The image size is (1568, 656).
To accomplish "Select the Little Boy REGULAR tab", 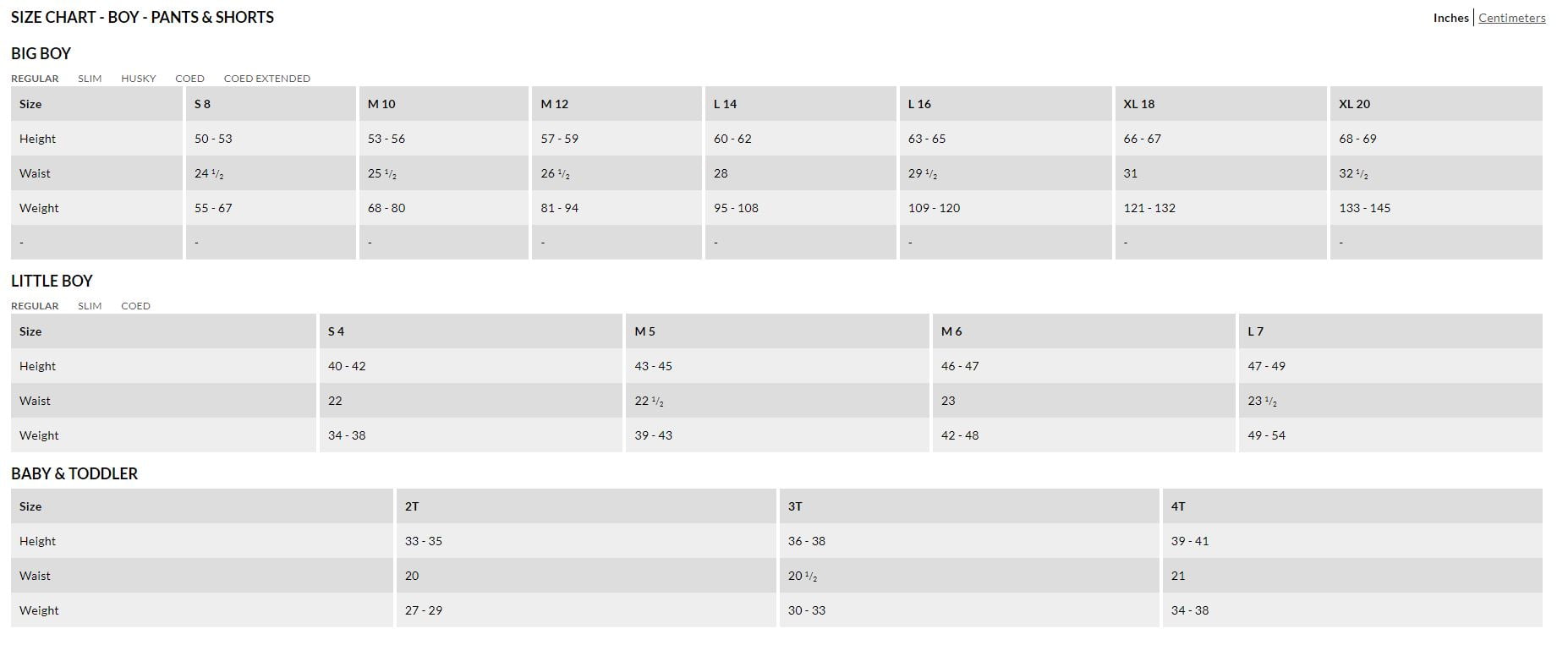I will 35,306.
